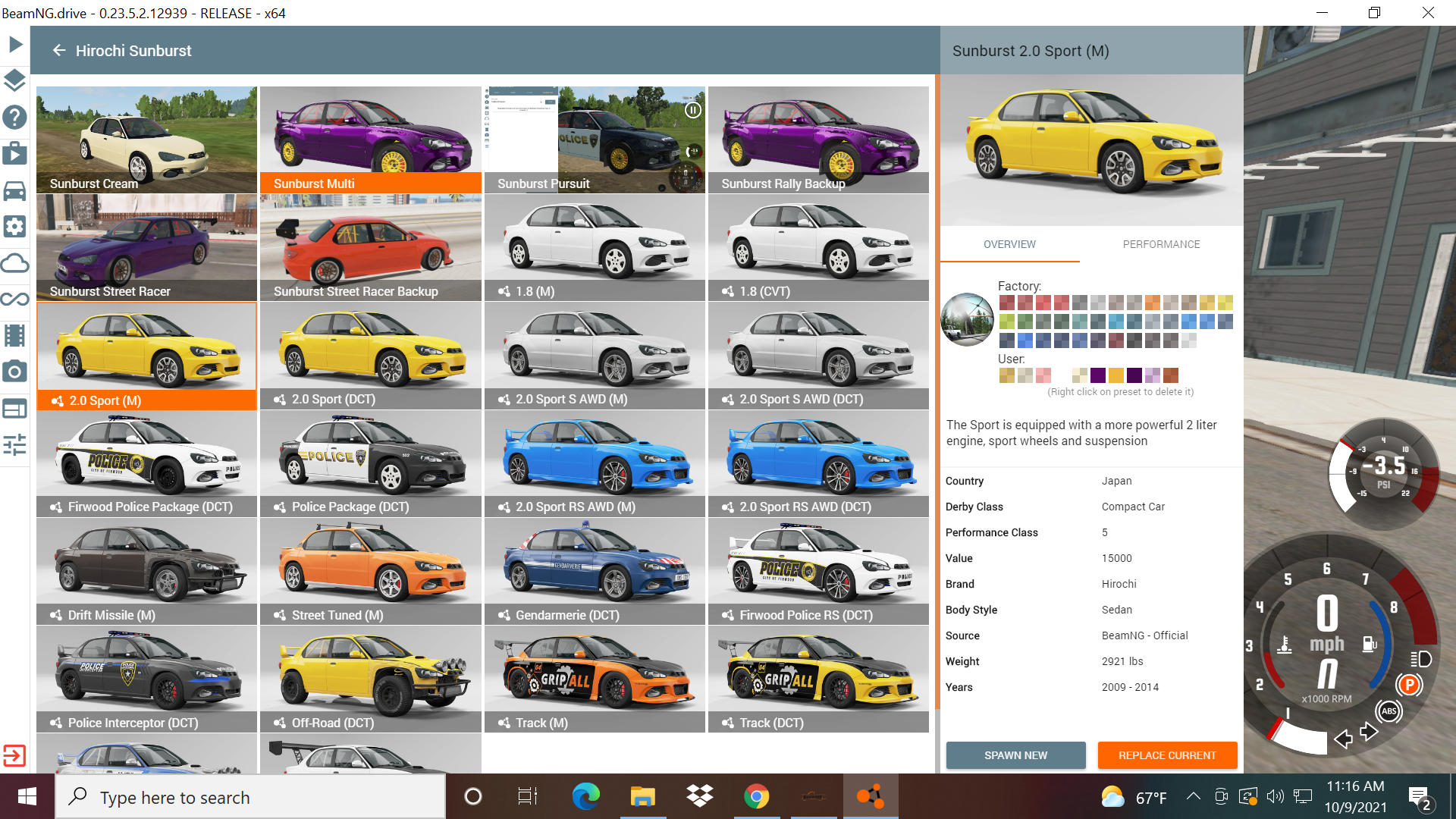Click the exit icon at sidebar bottom
The height and width of the screenshot is (819, 1456).
tap(15, 755)
